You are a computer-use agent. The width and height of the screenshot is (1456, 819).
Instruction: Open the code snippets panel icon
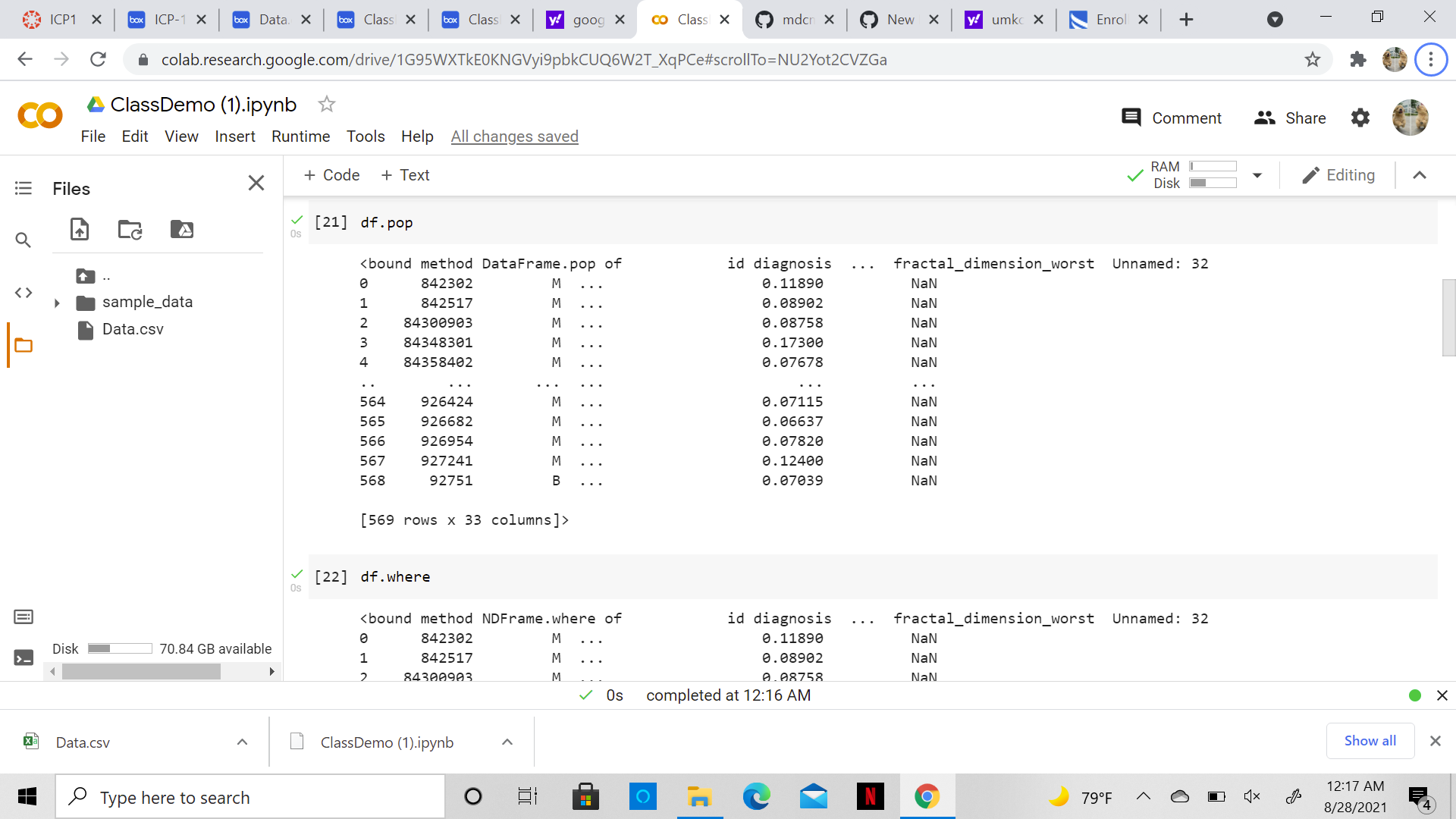[24, 293]
